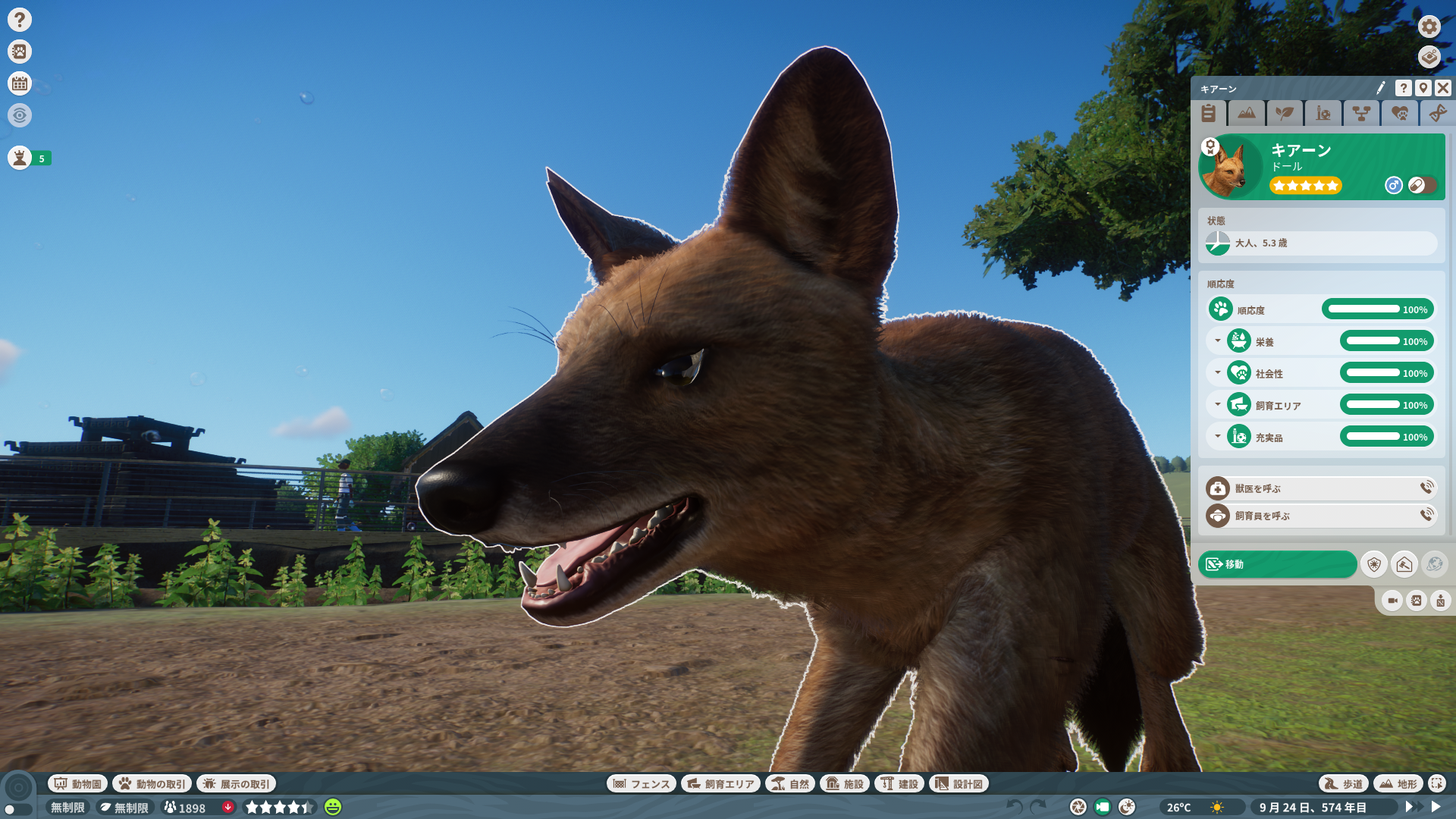Open the help question mark at top left
This screenshot has height=819, width=1456.
point(20,20)
